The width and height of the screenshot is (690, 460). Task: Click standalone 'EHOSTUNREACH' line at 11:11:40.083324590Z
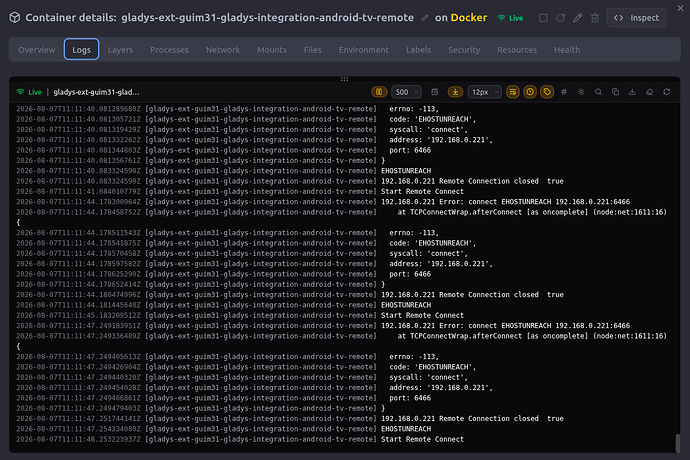pyautogui.click(x=224, y=171)
